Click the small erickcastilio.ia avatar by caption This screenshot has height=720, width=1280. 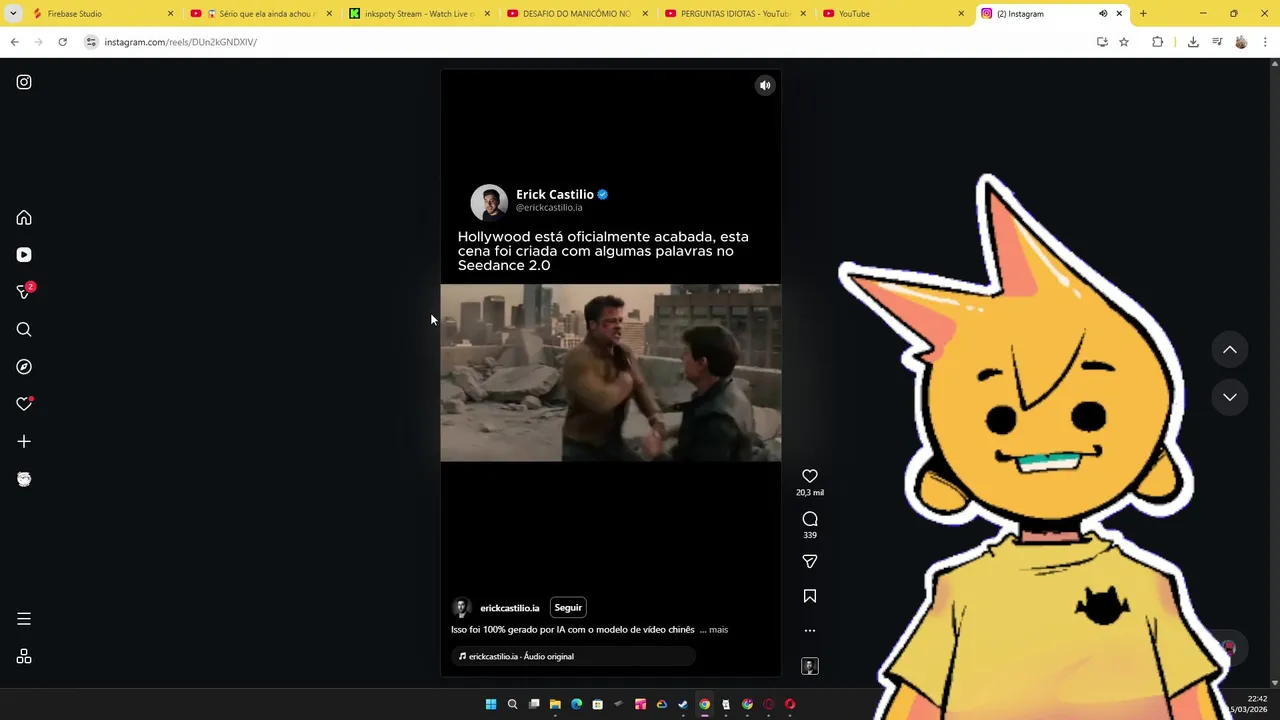coord(461,608)
